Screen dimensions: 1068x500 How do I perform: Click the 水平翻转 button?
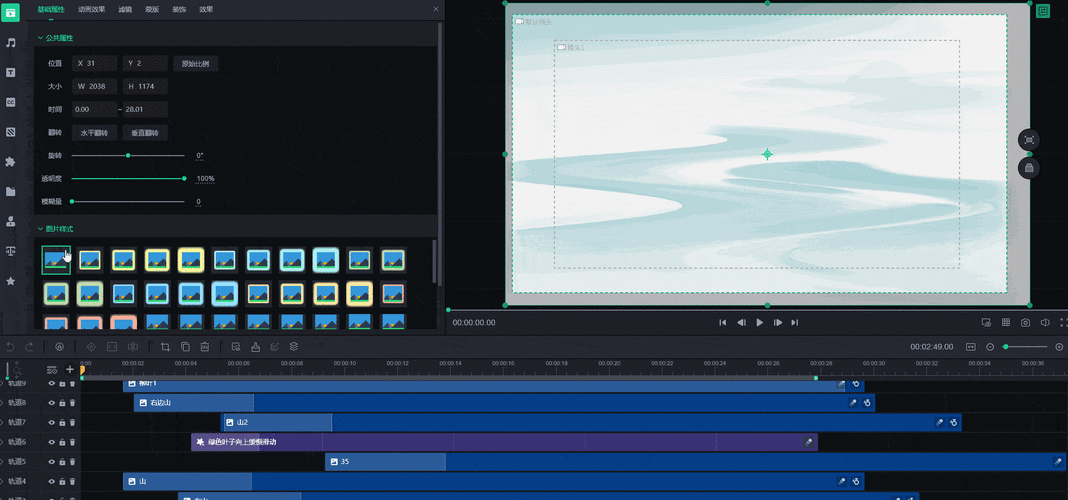pyautogui.click(x=94, y=132)
